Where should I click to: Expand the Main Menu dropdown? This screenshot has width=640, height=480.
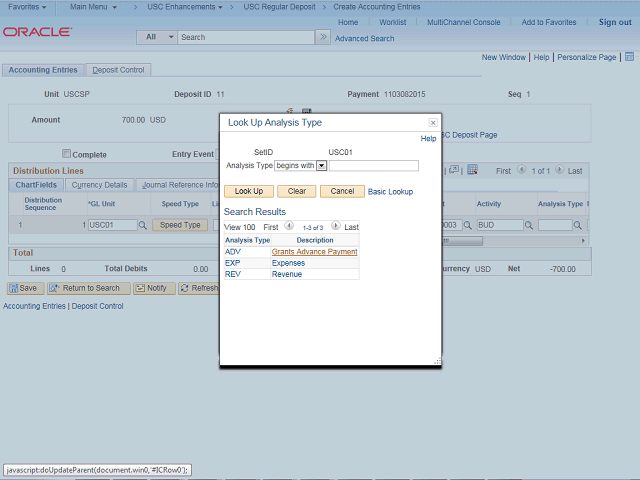[x=93, y=7]
